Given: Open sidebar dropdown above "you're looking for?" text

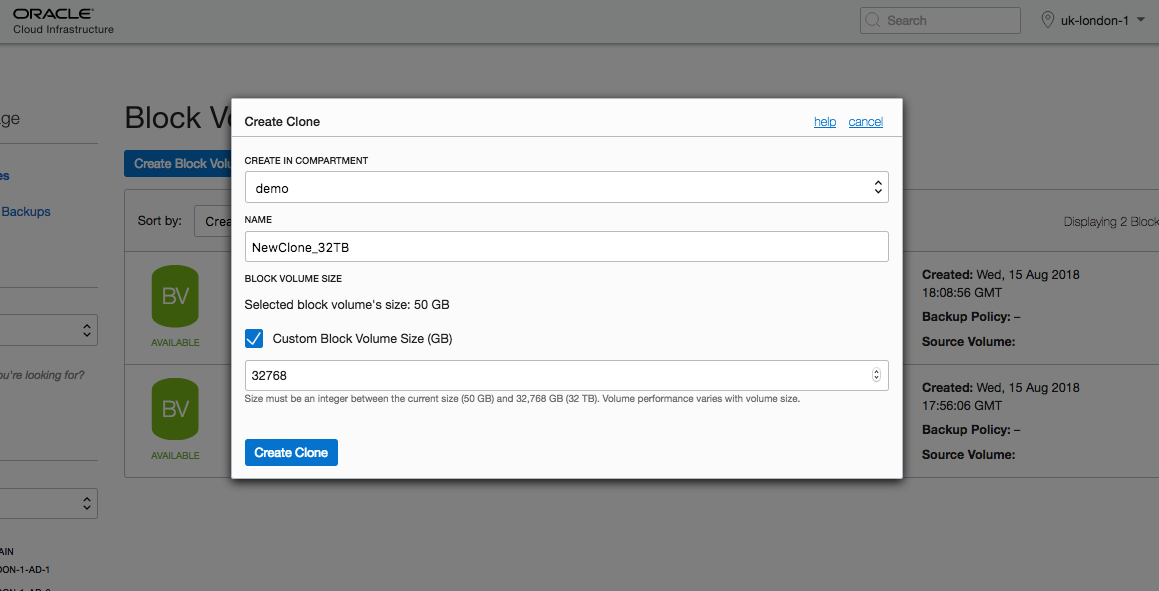Looking at the screenshot, I should click(x=48, y=329).
